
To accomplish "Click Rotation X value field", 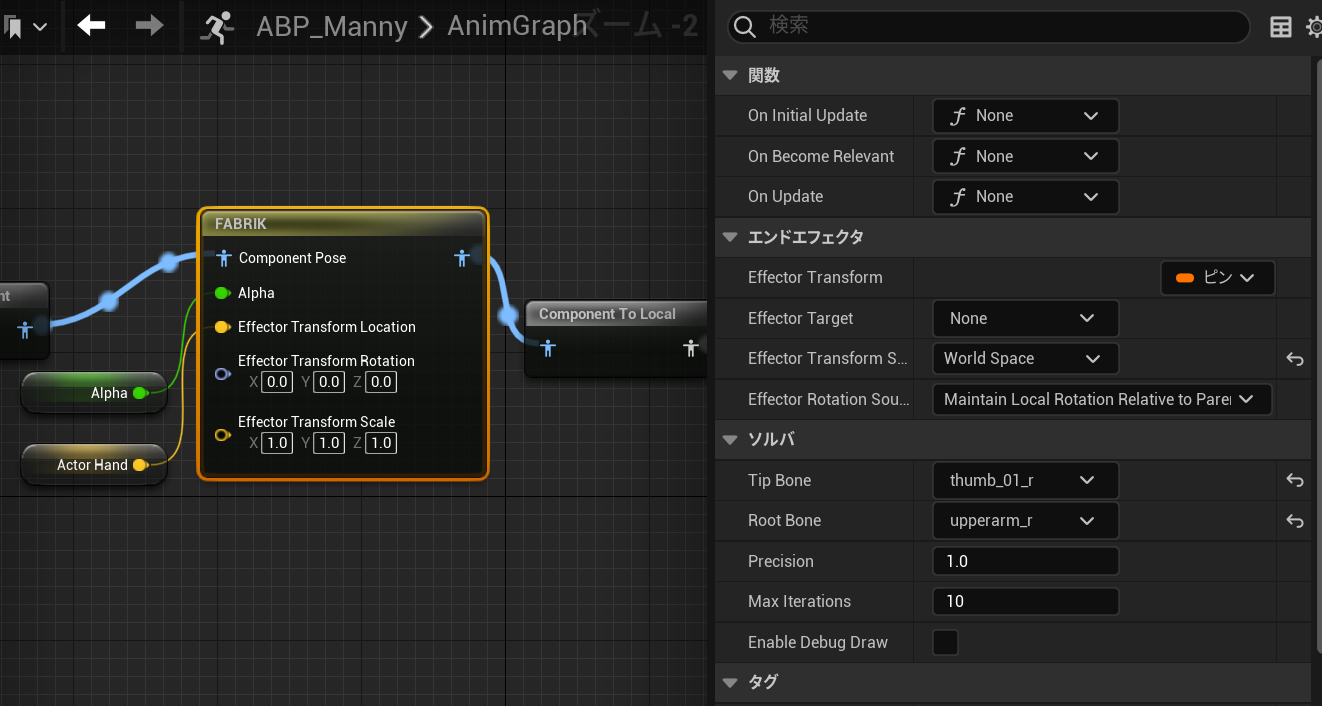I will click(277, 382).
